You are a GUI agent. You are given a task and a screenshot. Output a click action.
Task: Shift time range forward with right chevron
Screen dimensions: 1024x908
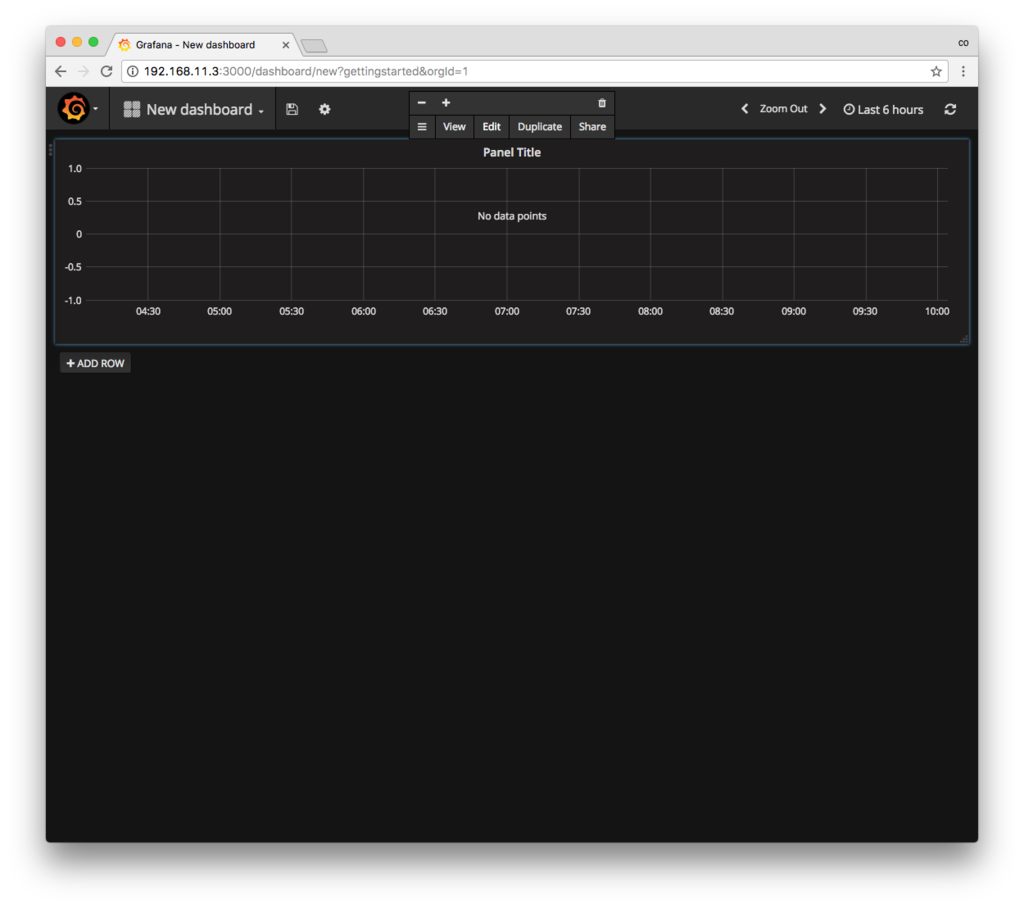823,108
